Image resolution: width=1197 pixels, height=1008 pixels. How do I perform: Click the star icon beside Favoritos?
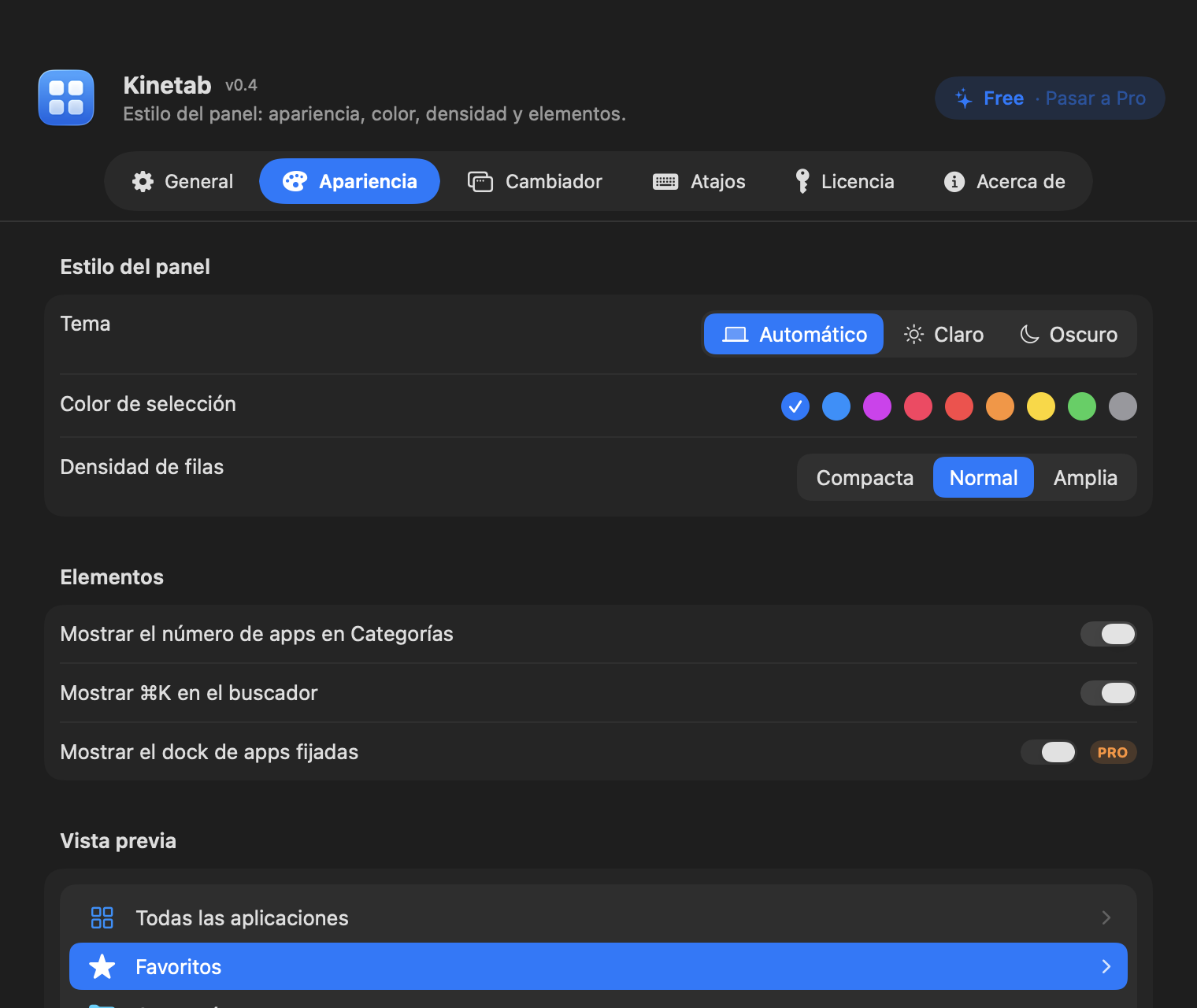tap(102, 966)
